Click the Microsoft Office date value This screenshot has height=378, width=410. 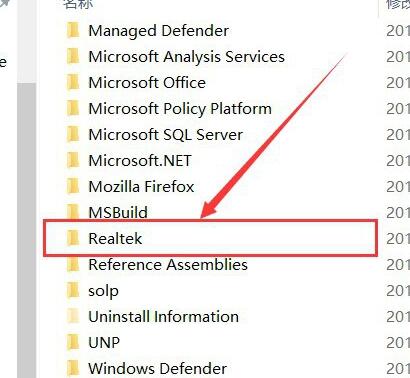tap(398, 83)
